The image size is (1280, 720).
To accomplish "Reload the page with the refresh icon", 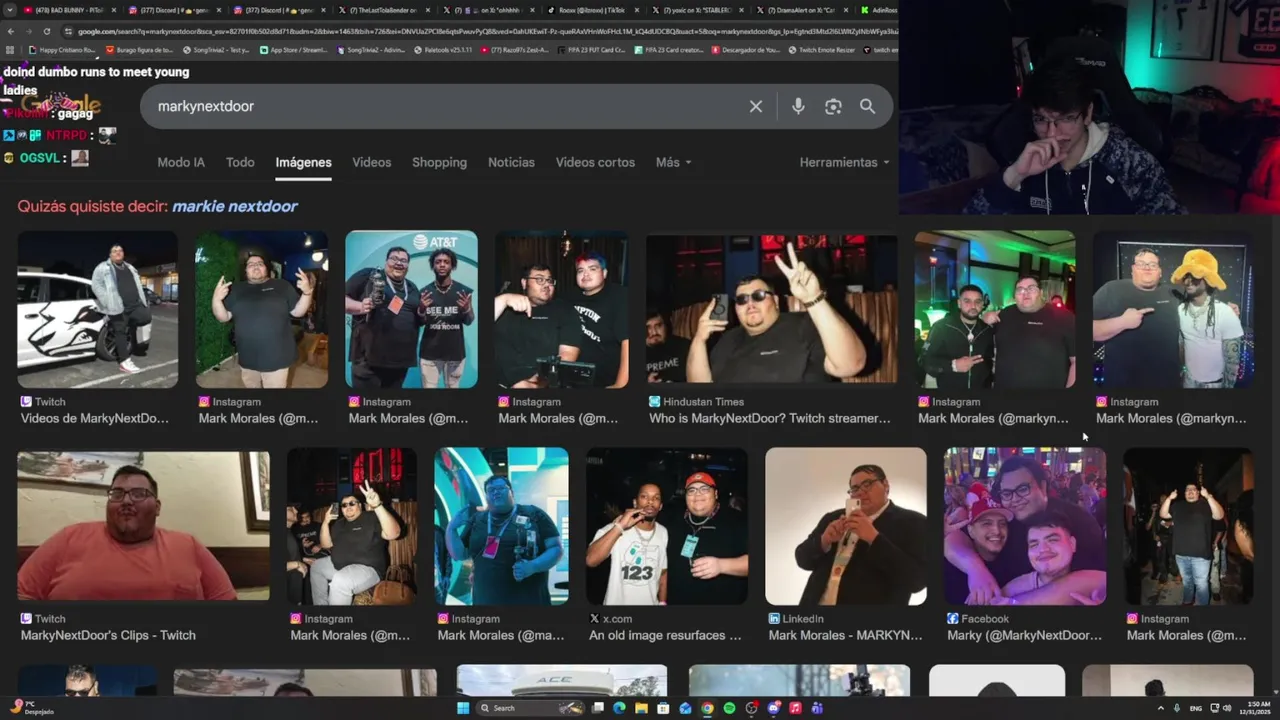I will tap(46, 31).
